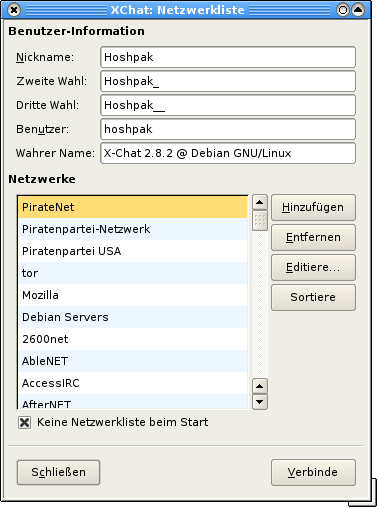Open the Editiere... dialog
Image resolution: width=378 pixels, height=508 pixels.
(x=313, y=267)
